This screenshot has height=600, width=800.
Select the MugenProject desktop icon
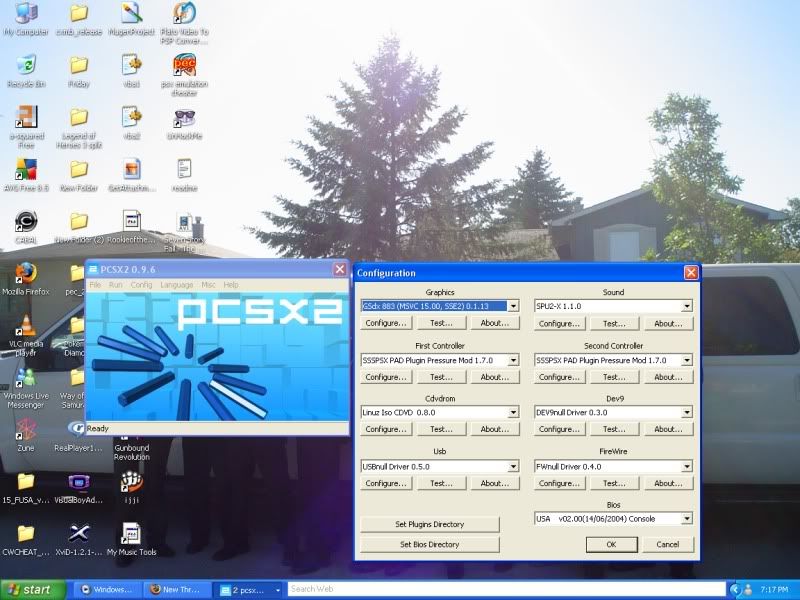pos(131,19)
